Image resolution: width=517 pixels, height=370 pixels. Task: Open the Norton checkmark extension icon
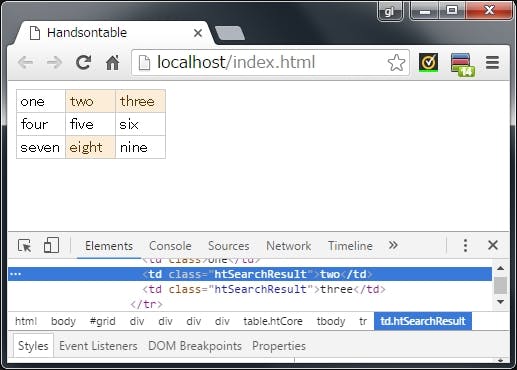pos(428,62)
